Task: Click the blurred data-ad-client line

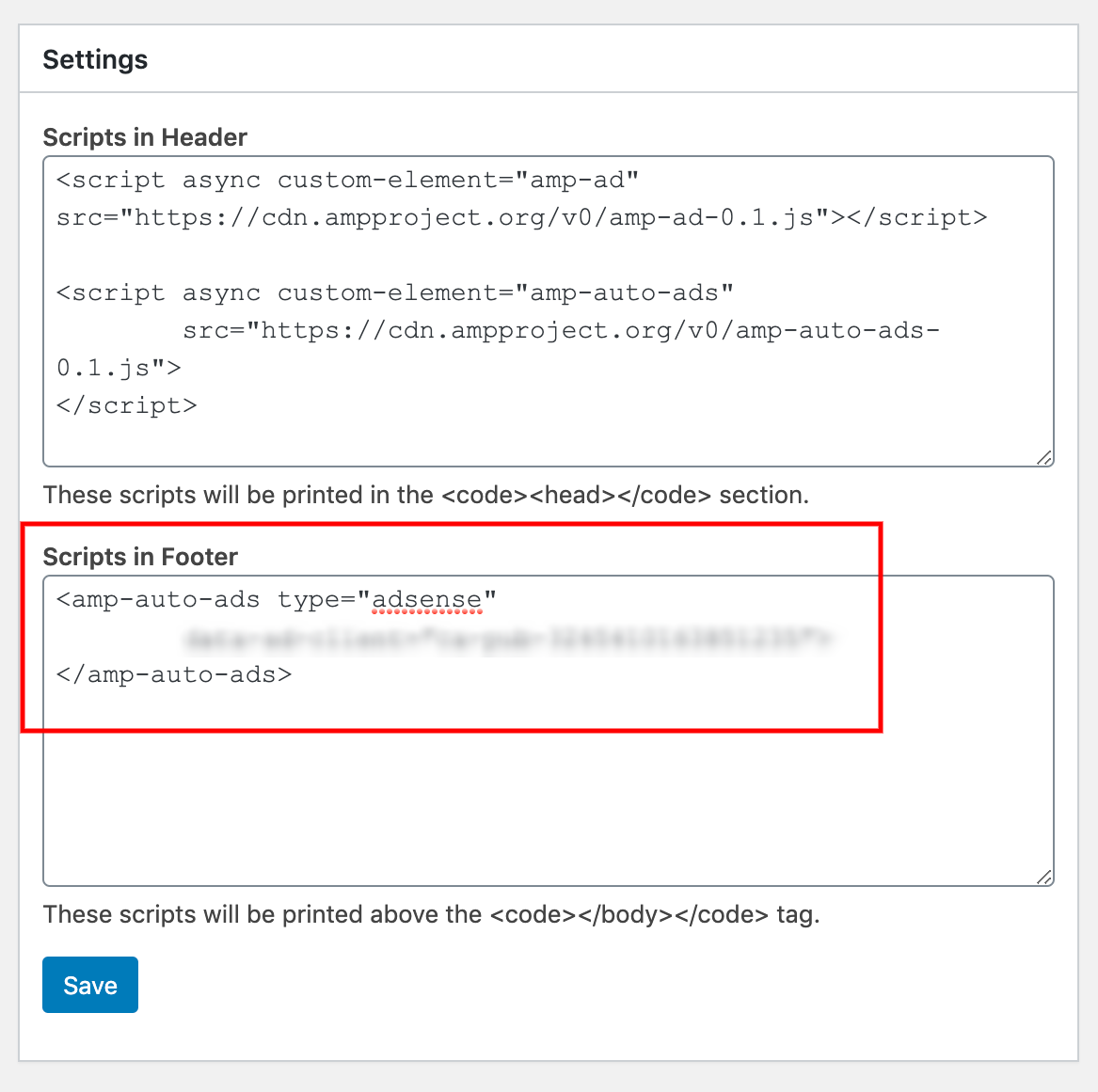Action: [508, 638]
